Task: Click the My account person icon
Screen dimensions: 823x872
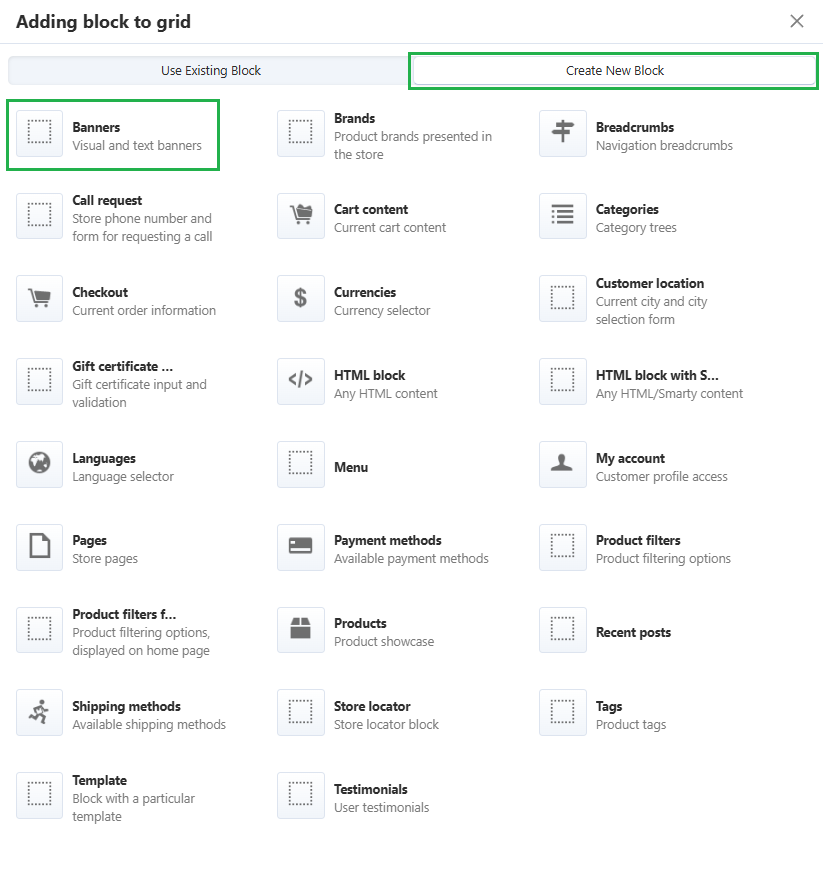Action: click(563, 464)
